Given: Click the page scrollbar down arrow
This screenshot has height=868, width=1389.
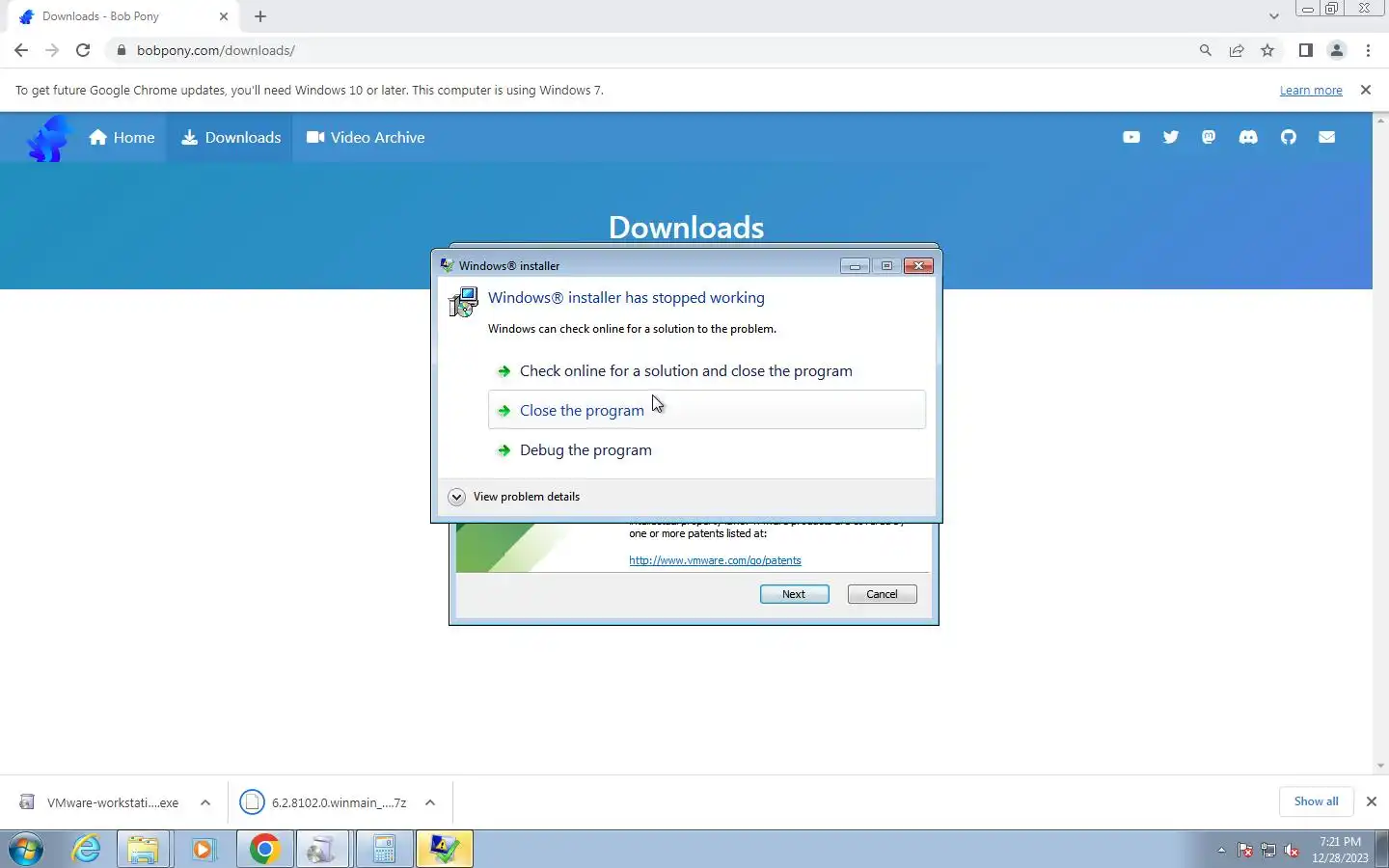Looking at the screenshot, I should pos(1380,767).
